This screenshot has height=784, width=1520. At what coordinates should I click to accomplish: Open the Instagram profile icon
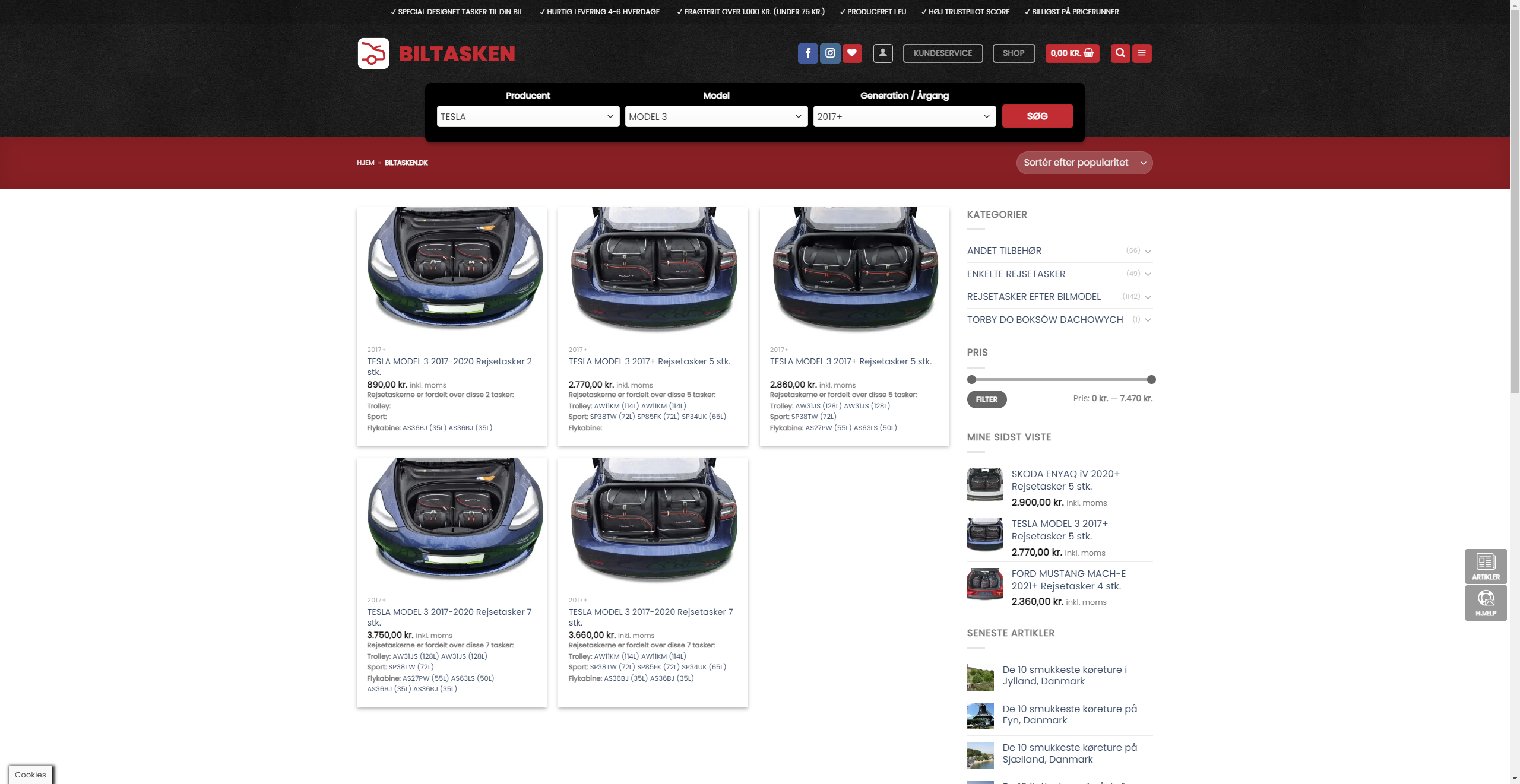click(830, 53)
